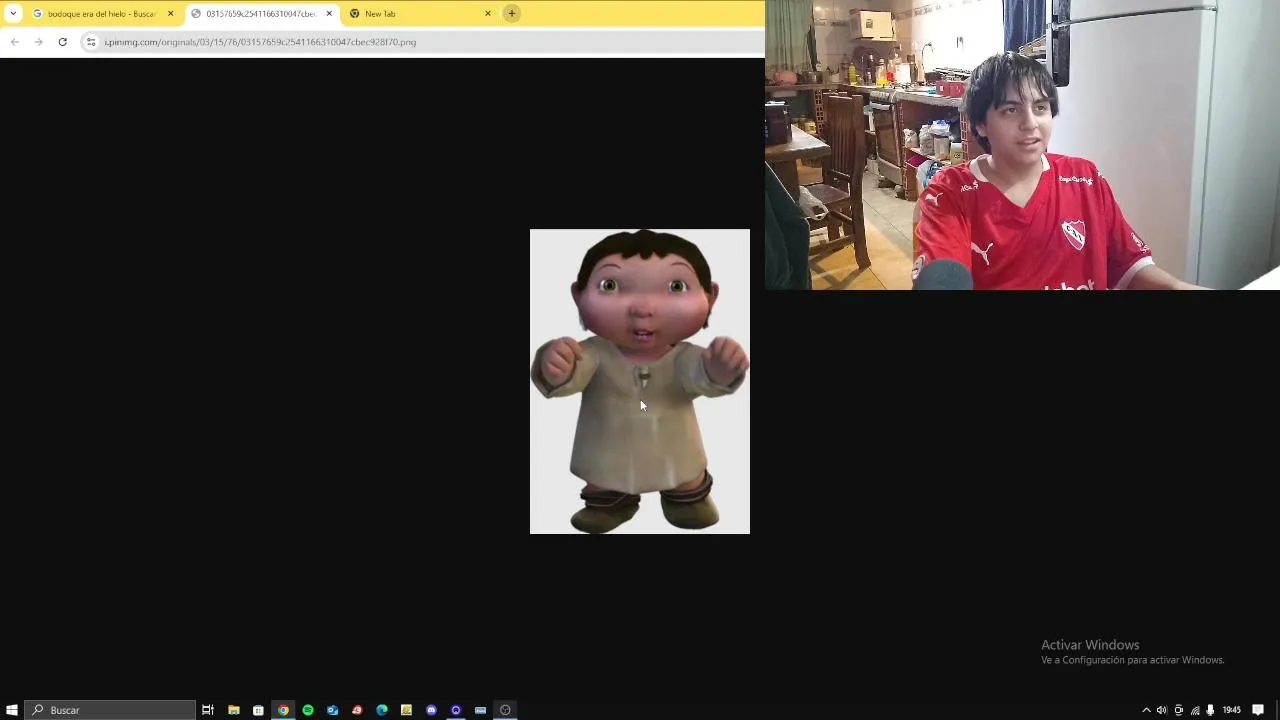
Task: Switch to Google Chrome in the taskbar
Action: (x=283, y=710)
